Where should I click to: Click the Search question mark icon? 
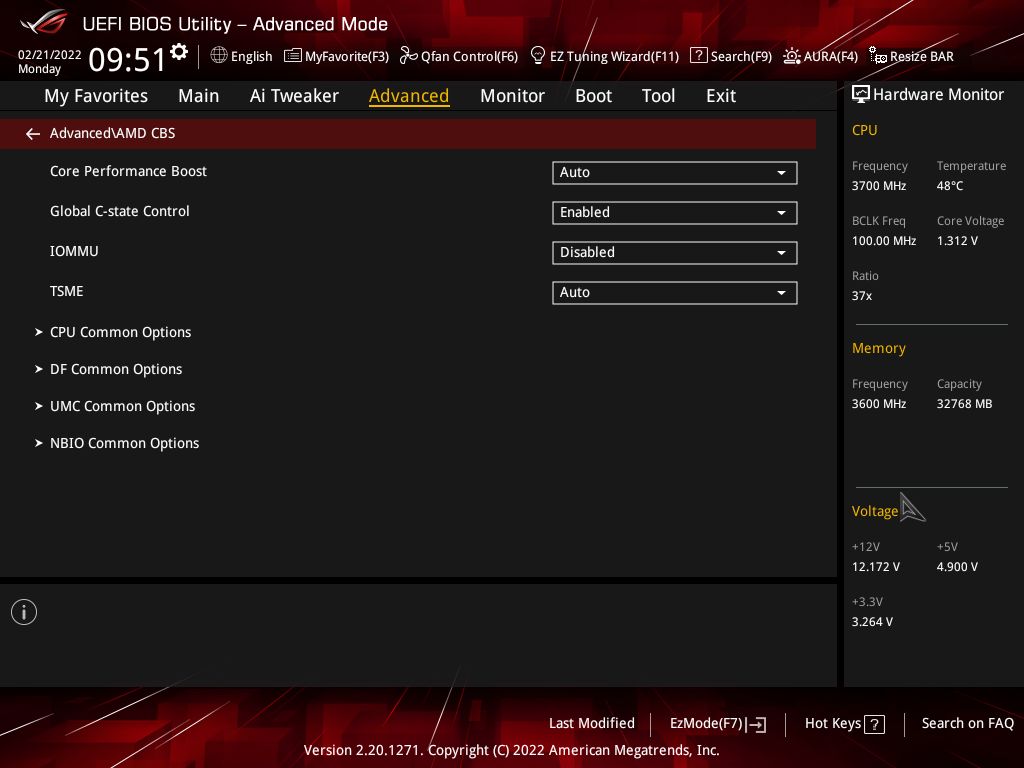[698, 56]
